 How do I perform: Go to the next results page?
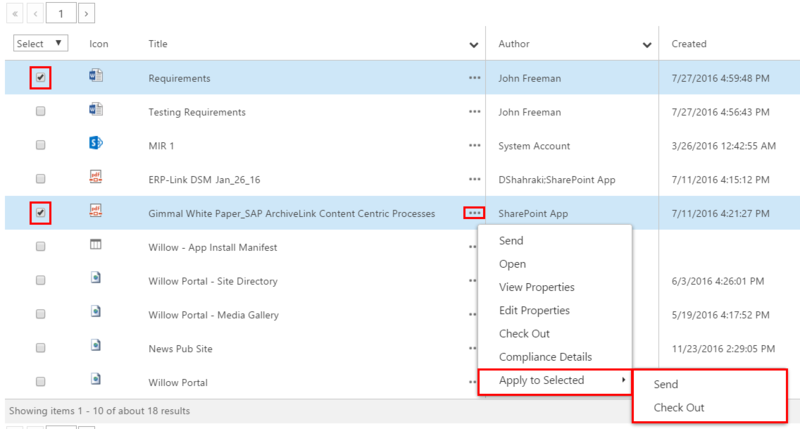87,13
